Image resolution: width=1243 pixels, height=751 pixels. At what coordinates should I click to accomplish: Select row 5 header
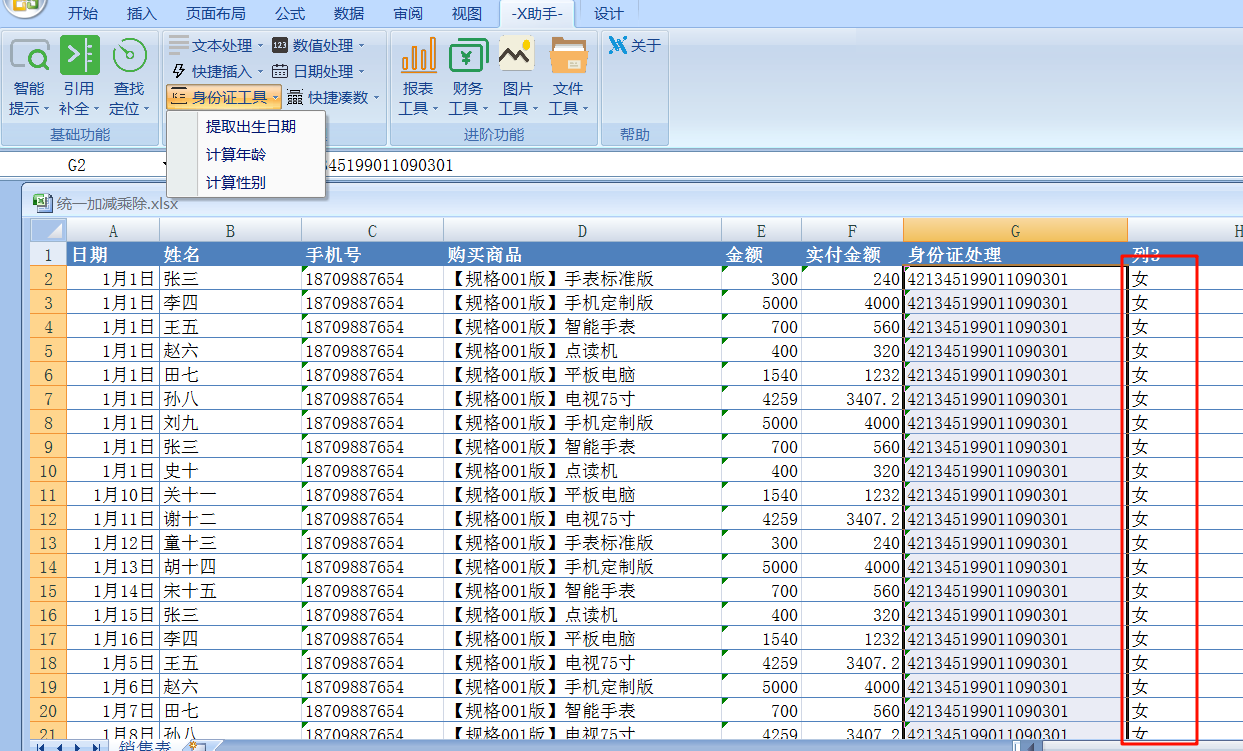(48, 351)
